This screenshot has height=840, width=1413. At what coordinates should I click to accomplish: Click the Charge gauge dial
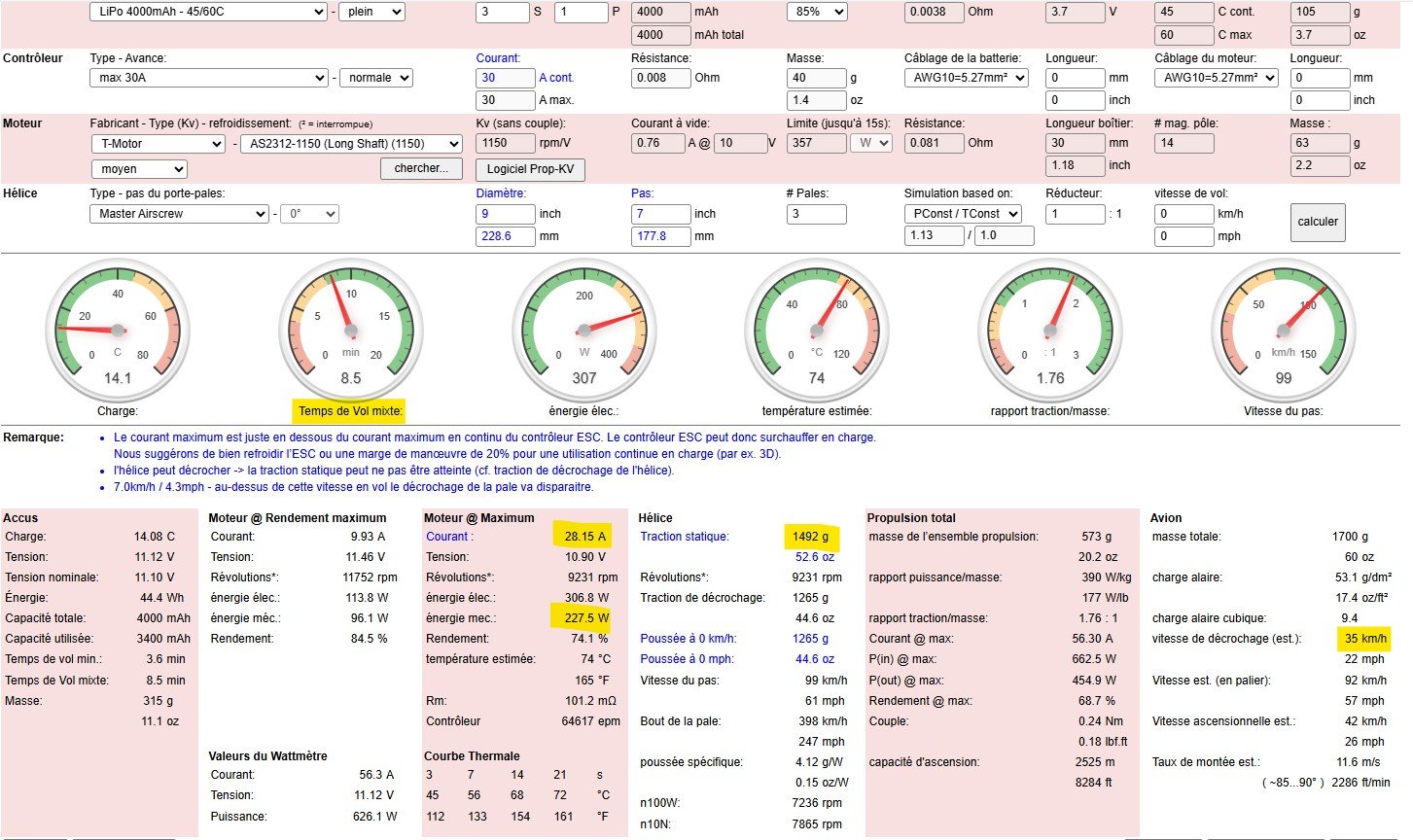tap(118, 329)
